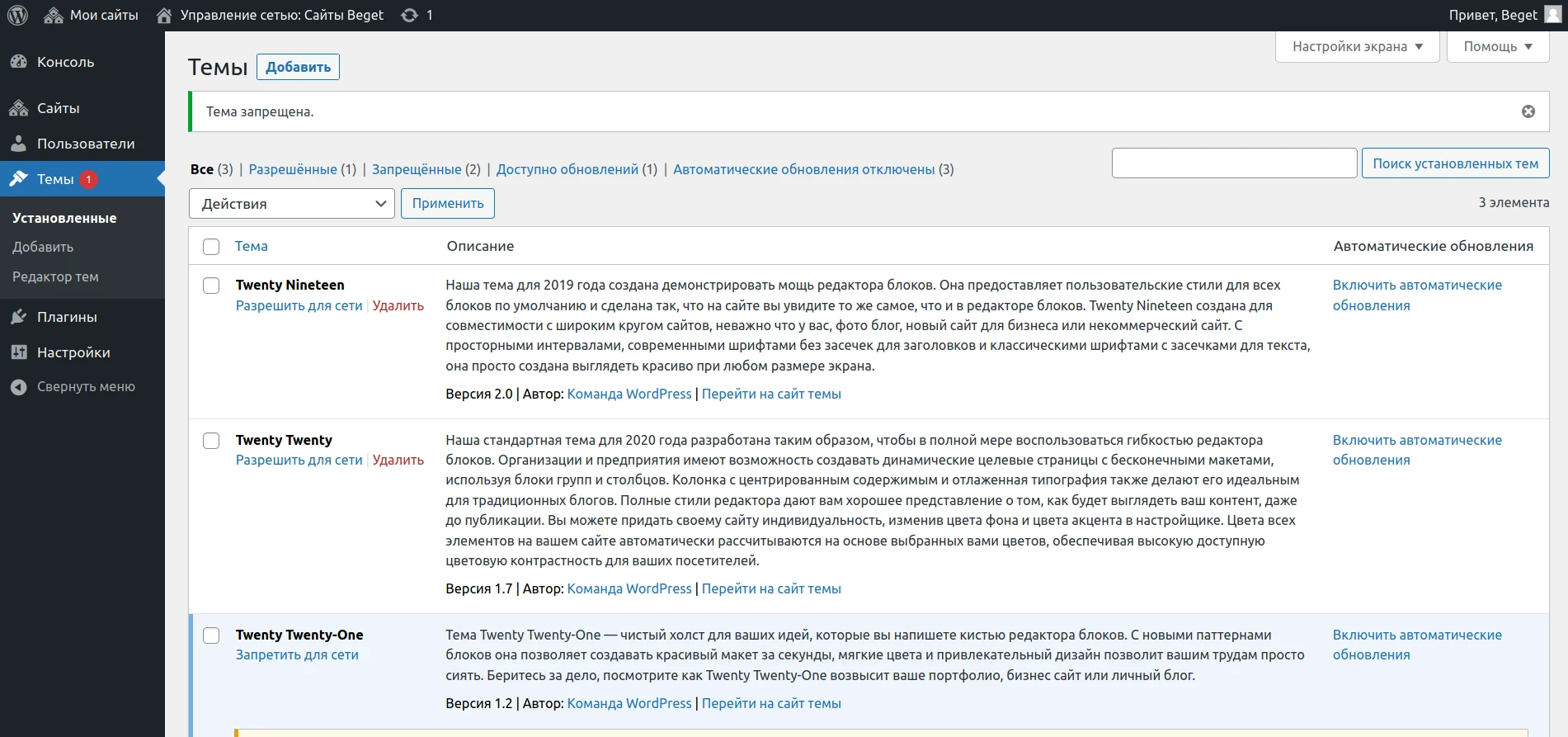Open Плагины plugin section

click(66, 317)
